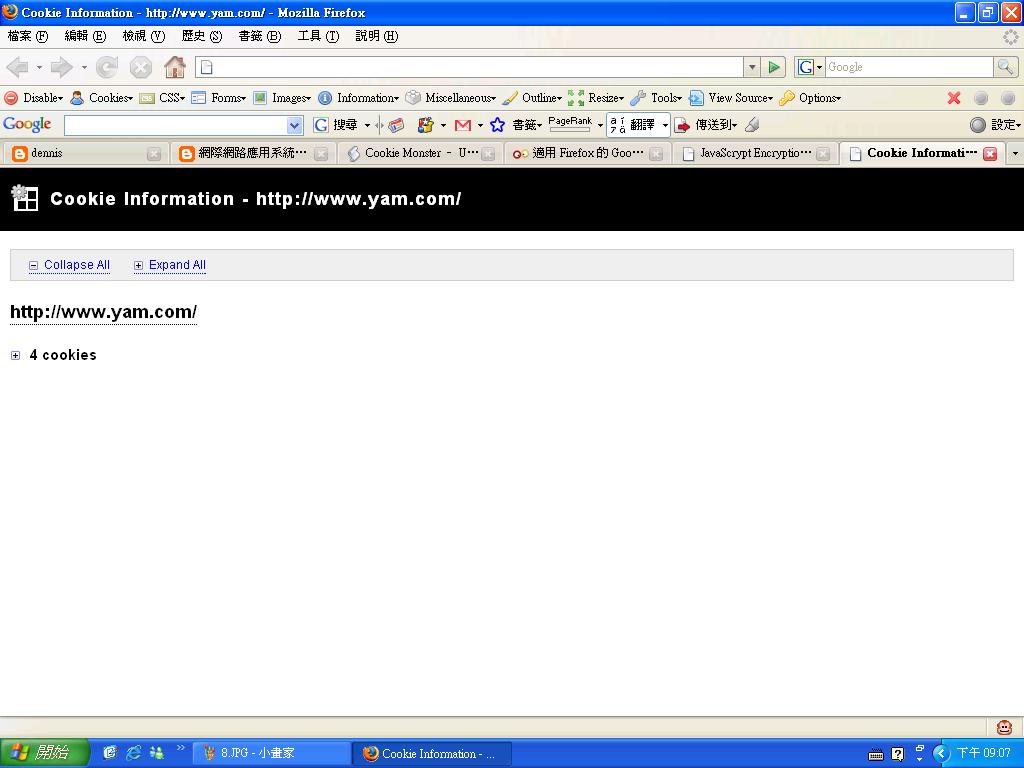
Task: Open the Windows 開始 Start button
Action: 43,753
